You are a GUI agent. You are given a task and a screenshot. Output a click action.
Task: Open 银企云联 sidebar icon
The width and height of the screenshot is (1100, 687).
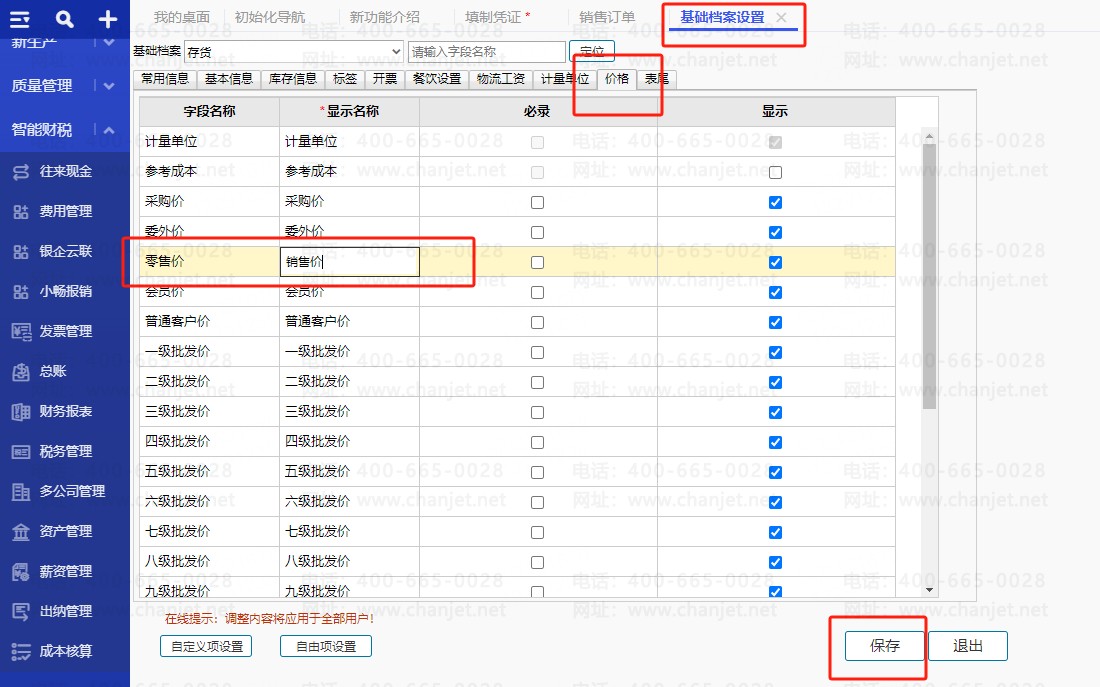coord(21,251)
